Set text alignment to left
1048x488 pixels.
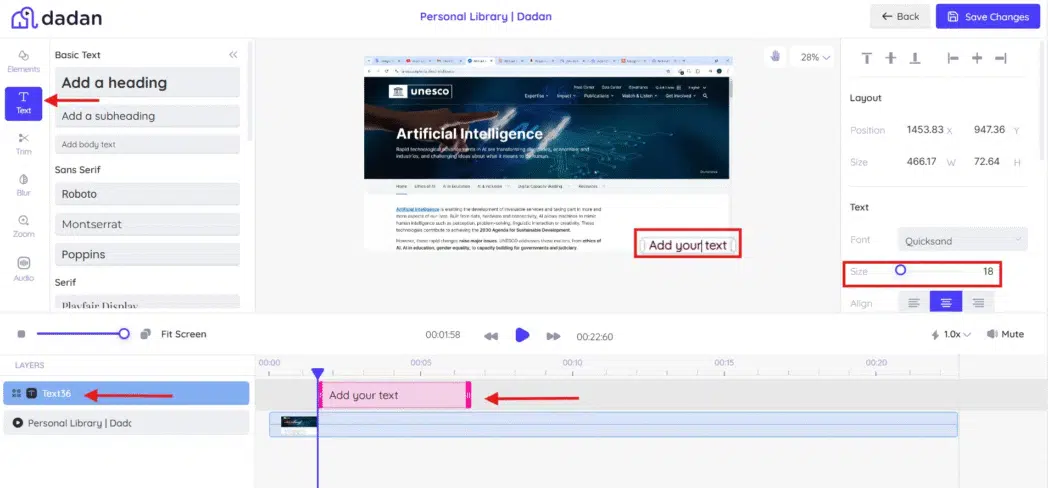913,303
